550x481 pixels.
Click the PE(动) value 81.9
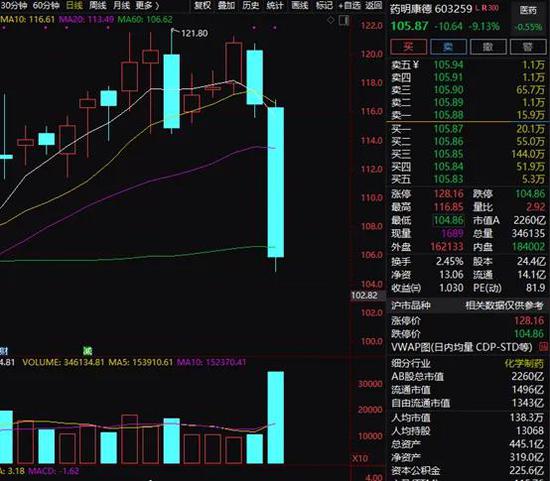tap(535, 288)
